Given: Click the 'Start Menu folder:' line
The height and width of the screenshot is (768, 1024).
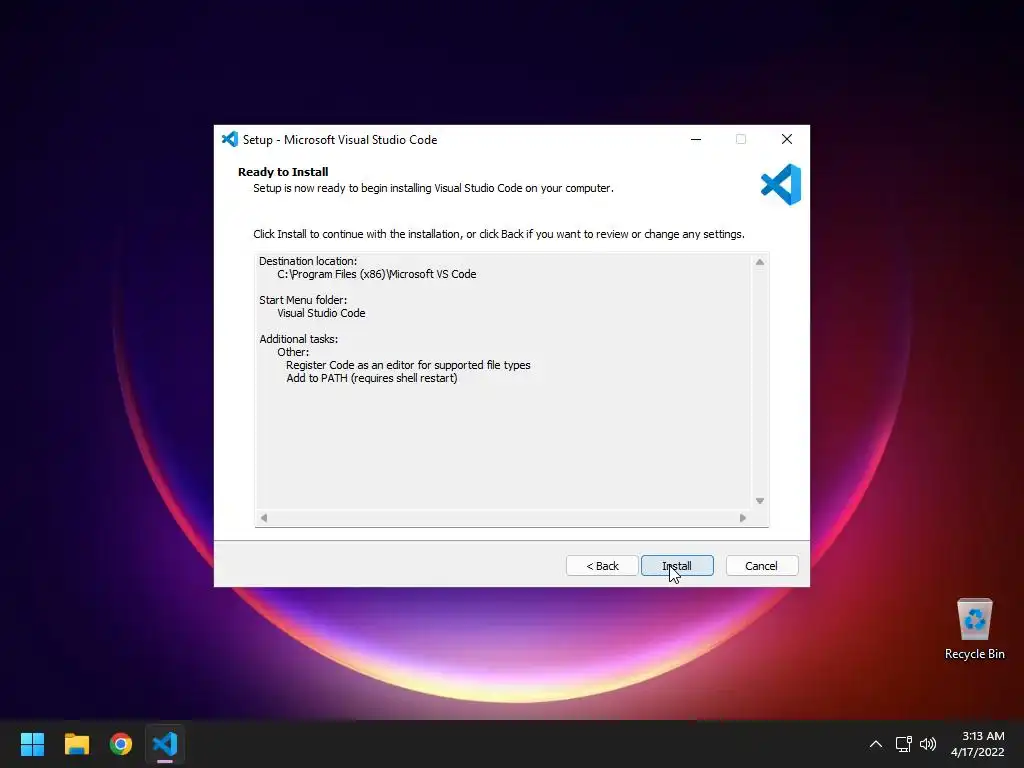Looking at the screenshot, I should [x=303, y=300].
